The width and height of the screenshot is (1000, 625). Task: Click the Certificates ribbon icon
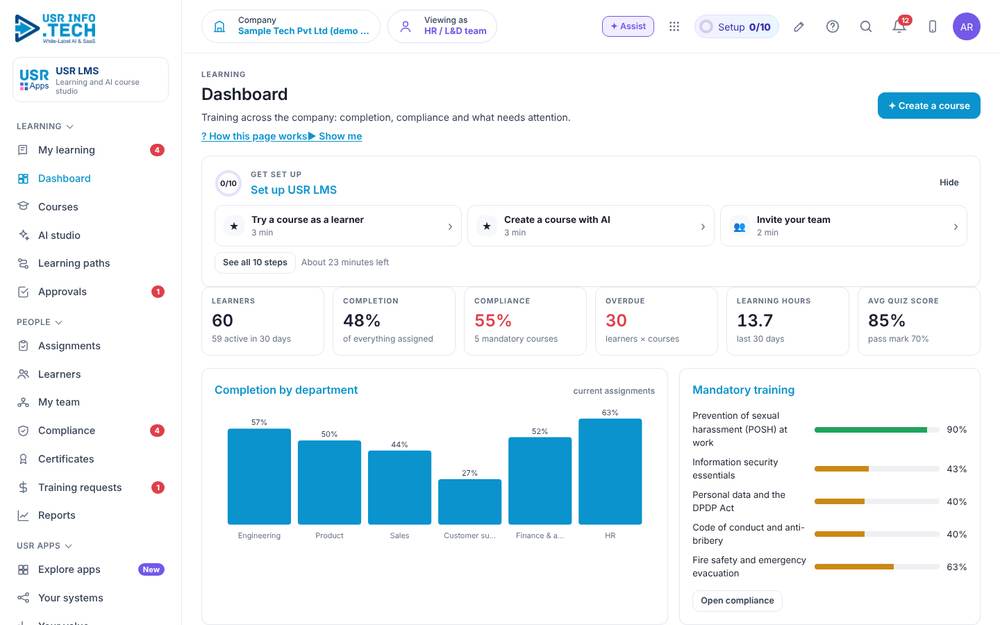pyautogui.click(x=24, y=459)
